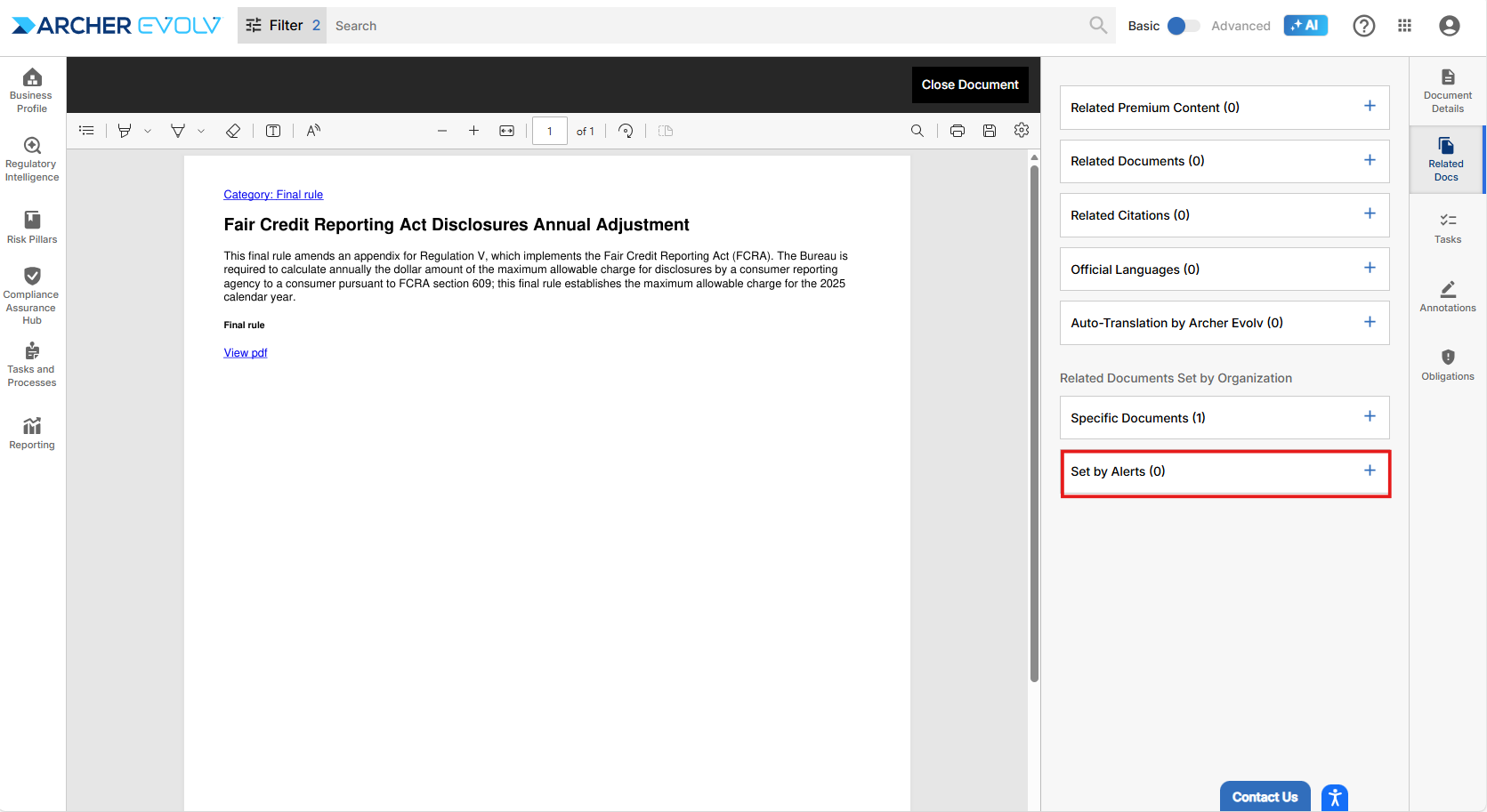Save the document with disk icon

click(x=990, y=131)
